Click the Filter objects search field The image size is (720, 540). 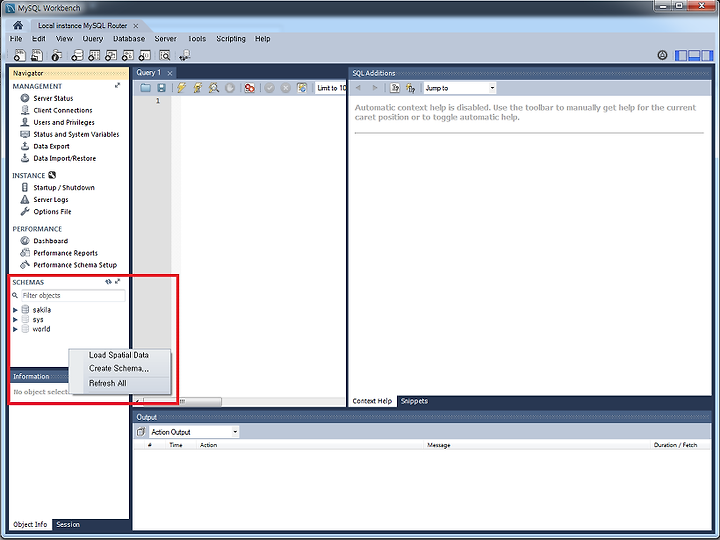tap(73, 295)
